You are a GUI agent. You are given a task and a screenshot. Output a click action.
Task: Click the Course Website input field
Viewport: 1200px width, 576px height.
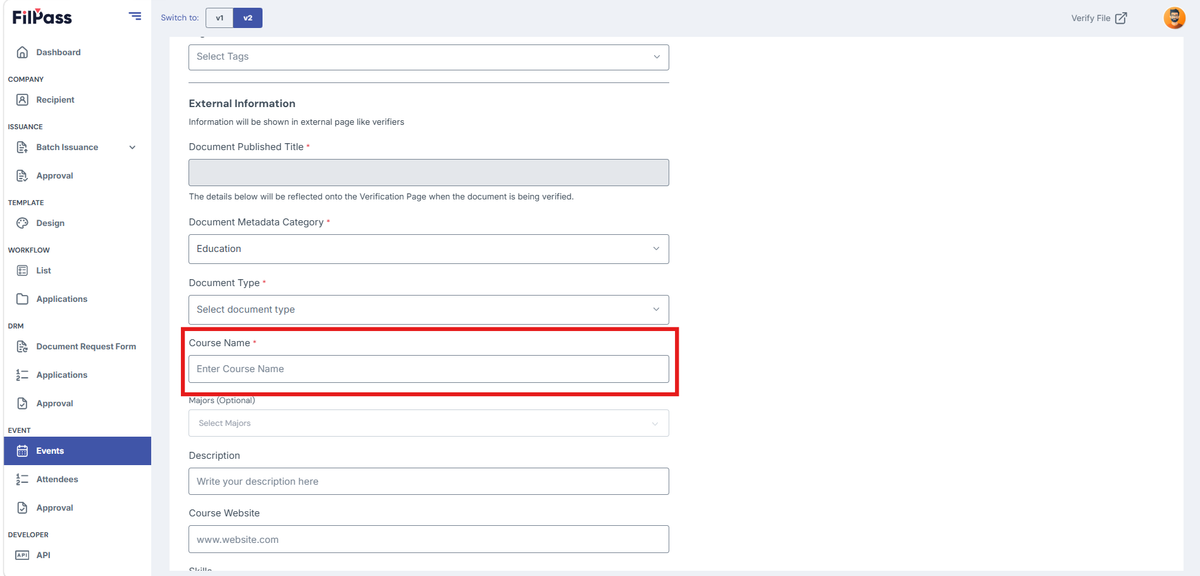pyautogui.click(x=428, y=540)
